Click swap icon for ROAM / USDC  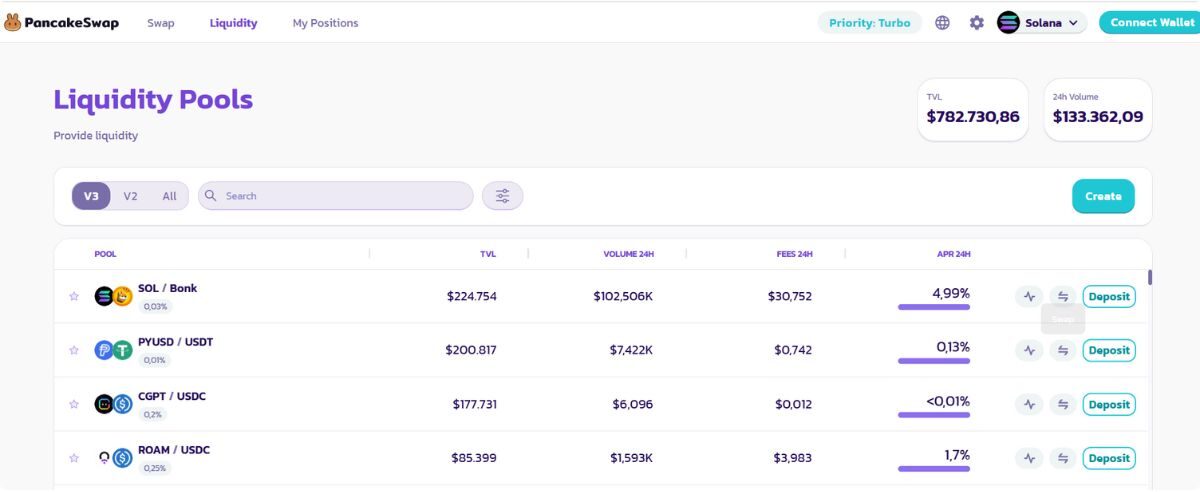click(x=1063, y=458)
